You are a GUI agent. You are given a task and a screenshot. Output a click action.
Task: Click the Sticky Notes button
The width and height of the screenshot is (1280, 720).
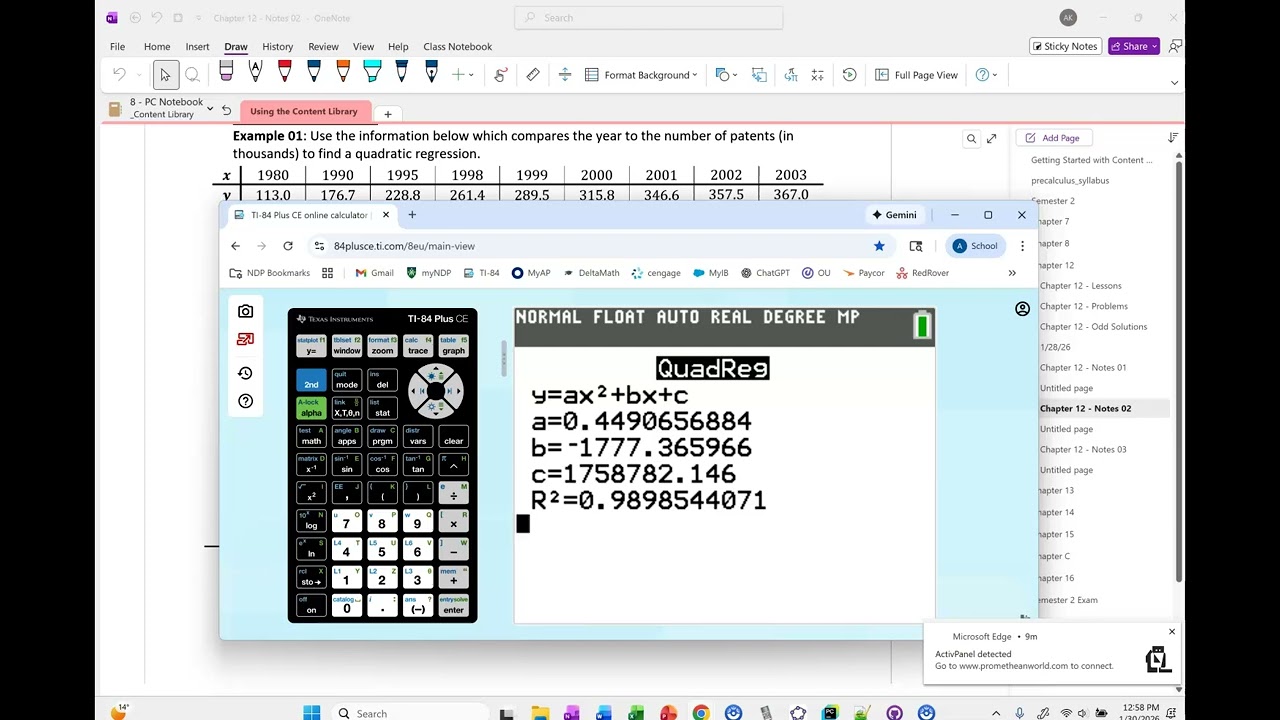click(1065, 46)
